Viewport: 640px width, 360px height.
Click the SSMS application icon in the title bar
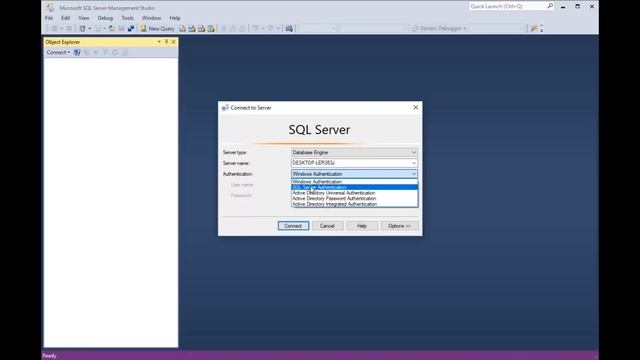click(50, 7)
